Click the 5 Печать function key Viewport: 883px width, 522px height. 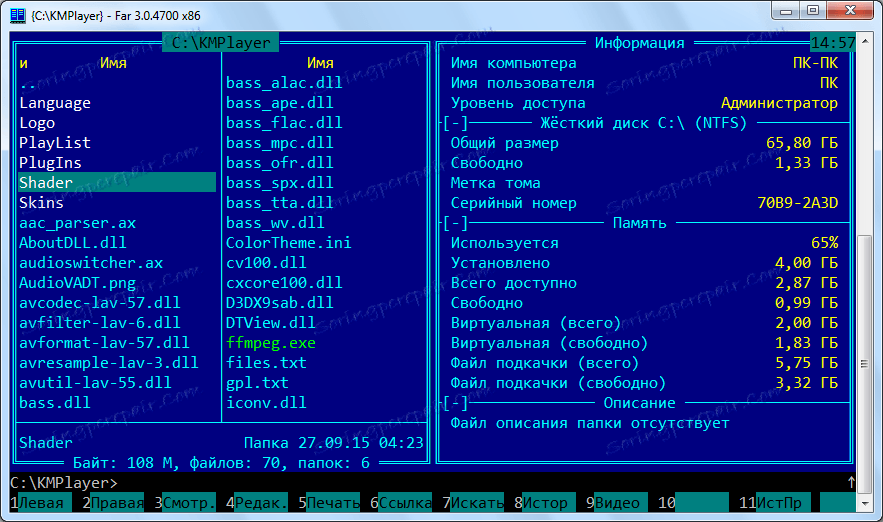[329, 502]
